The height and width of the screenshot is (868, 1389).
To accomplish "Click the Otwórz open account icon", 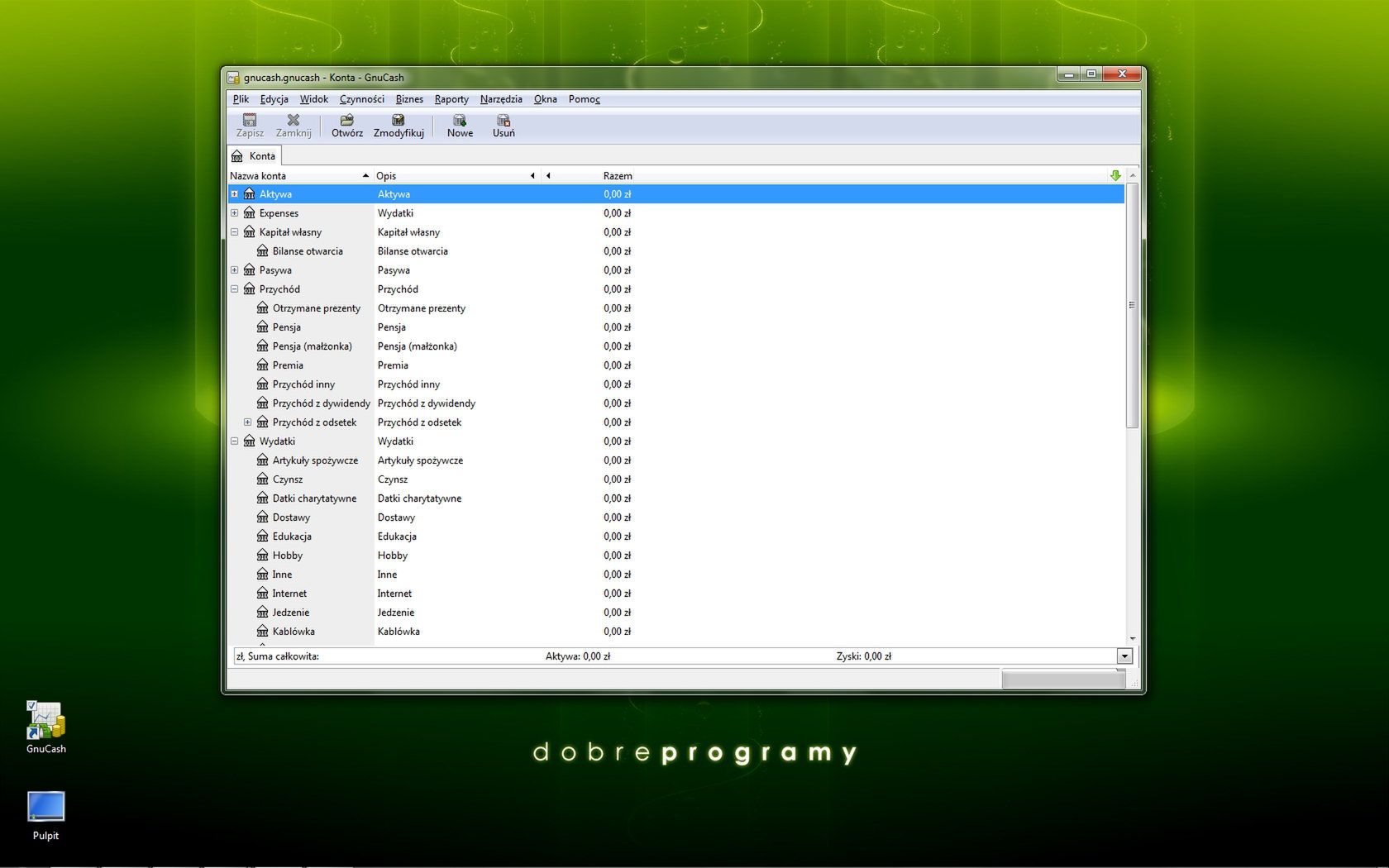I will (347, 120).
